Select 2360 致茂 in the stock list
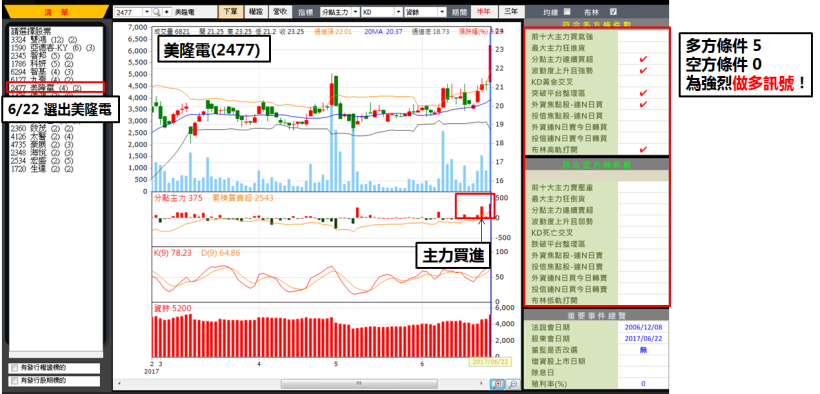 click(42, 128)
